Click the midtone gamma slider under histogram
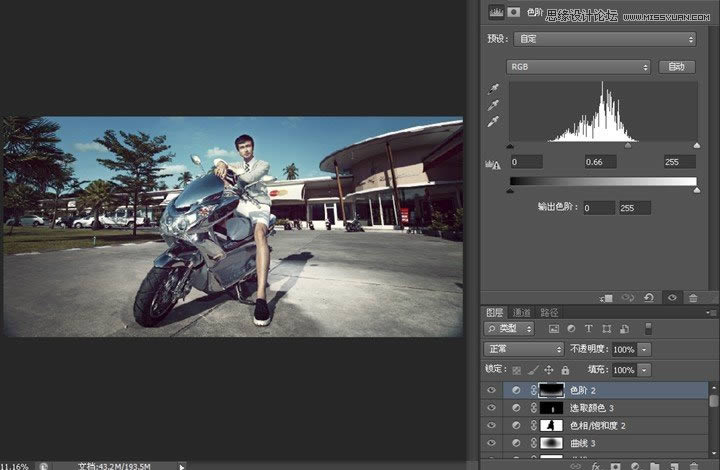This screenshot has width=720, height=470. click(x=628, y=145)
